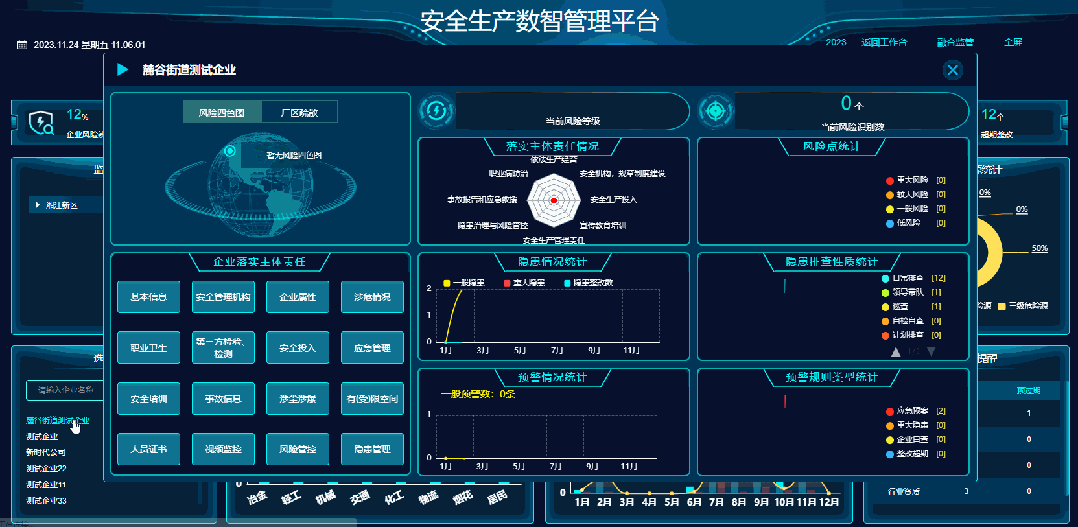Go to next legend page with down arrow
This screenshot has width=1078, height=527.
[x=931, y=352]
